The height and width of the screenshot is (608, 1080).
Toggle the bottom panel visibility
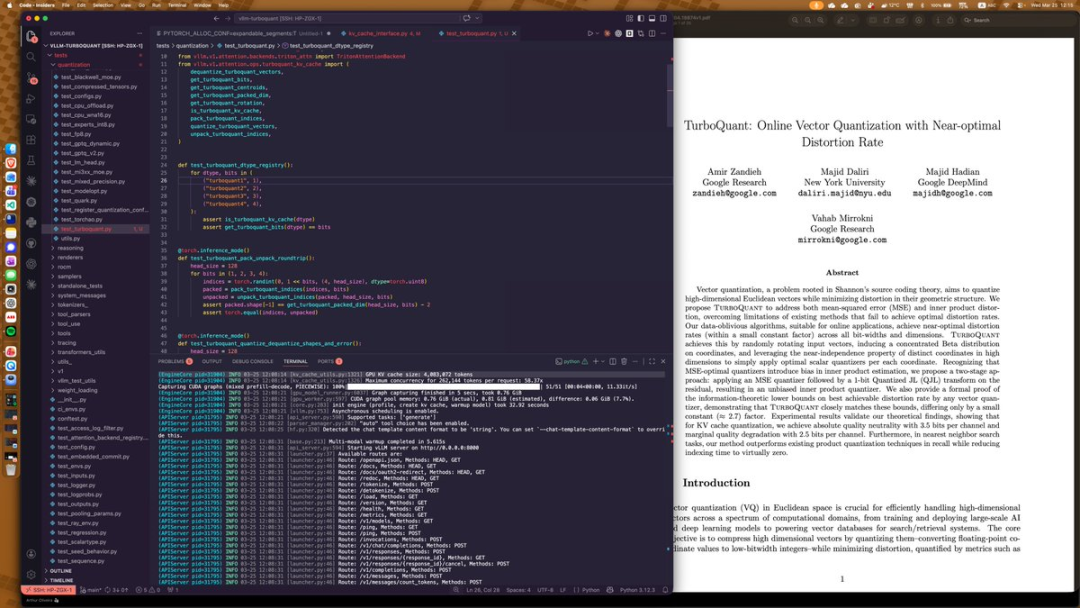(652, 19)
